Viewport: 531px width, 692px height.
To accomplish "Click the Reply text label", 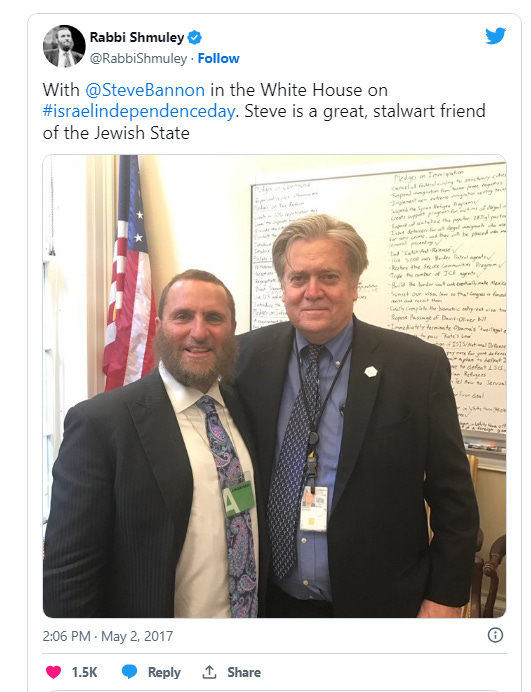I will pos(164,672).
